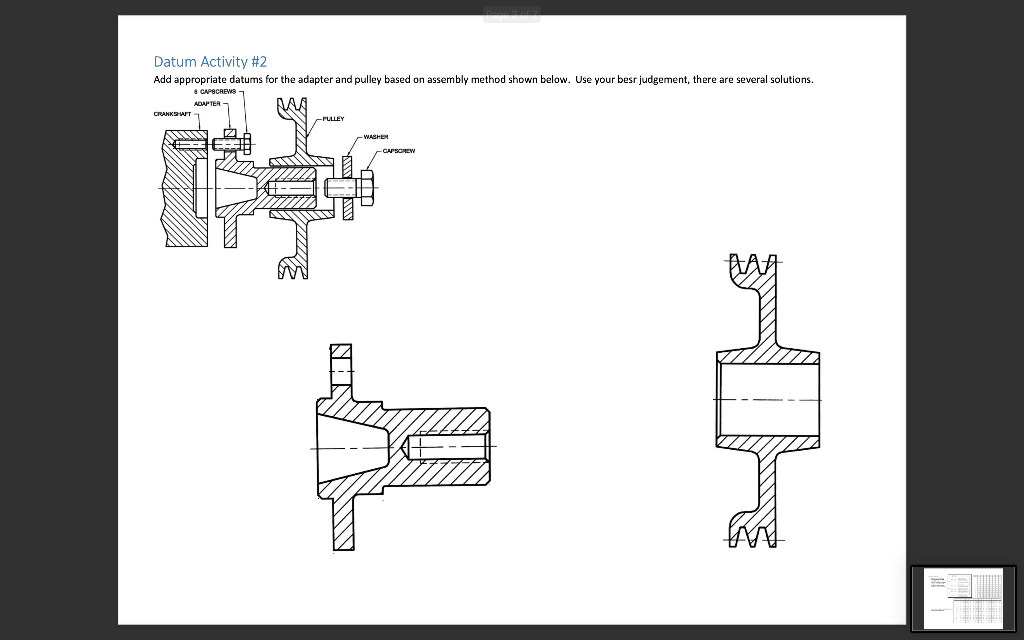Open the miniature page overview thumbnail
The image size is (1024, 640).
pyautogui.click(x=963, y=599)
